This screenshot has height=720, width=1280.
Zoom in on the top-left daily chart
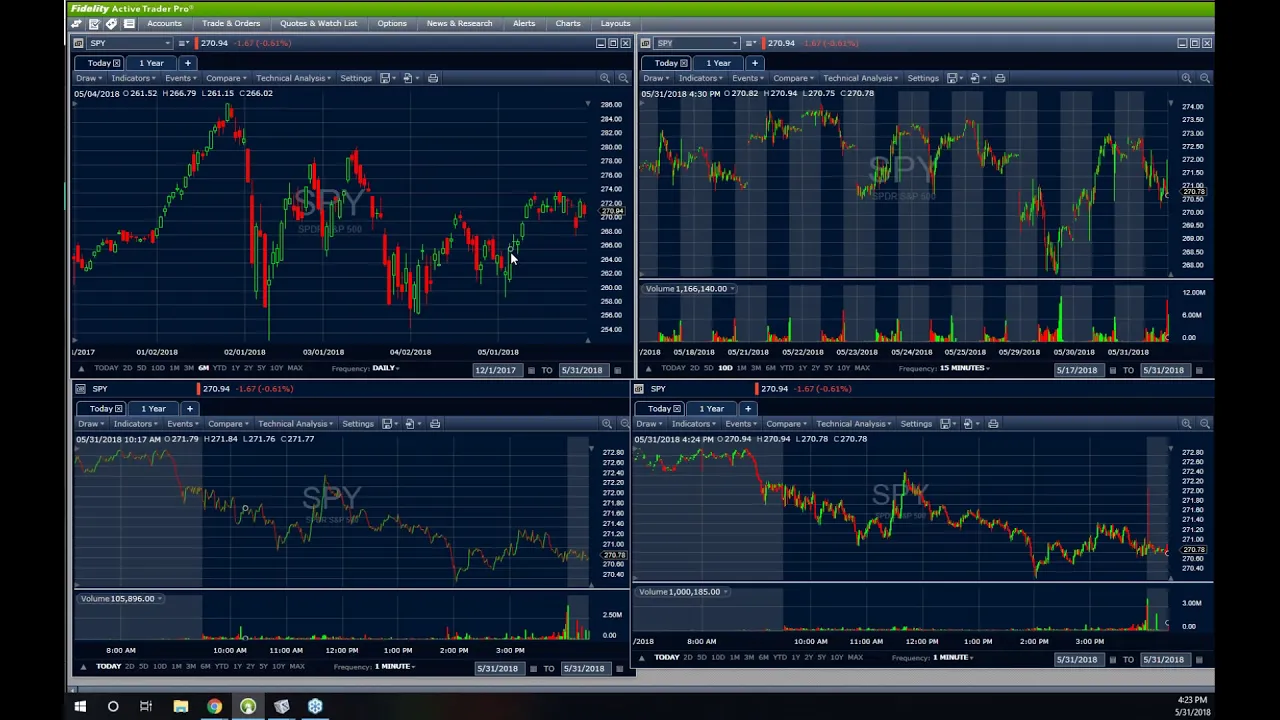[x=605, y=78]
